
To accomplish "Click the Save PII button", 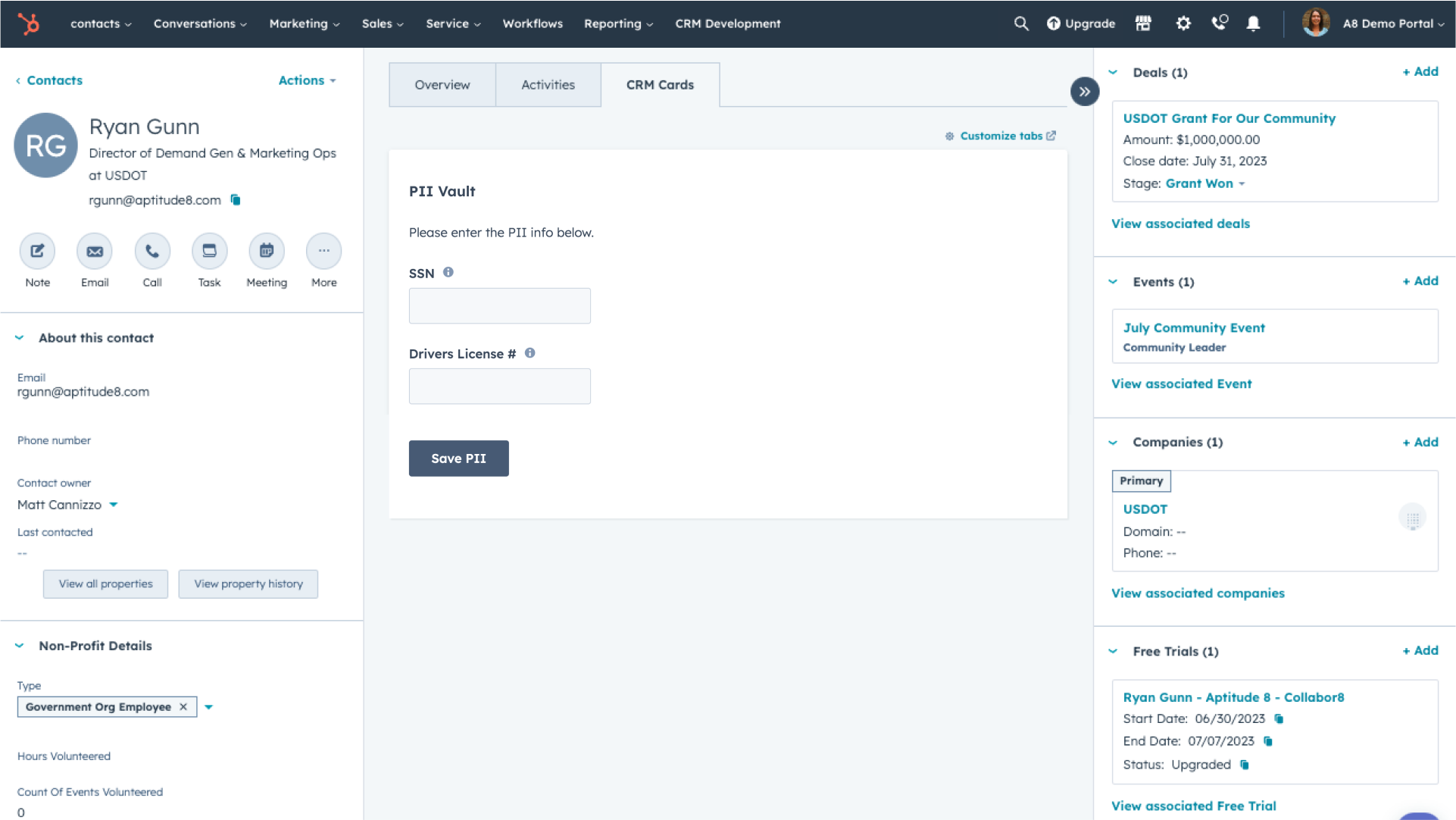I will pyautogui.click(x=458, y=459).
